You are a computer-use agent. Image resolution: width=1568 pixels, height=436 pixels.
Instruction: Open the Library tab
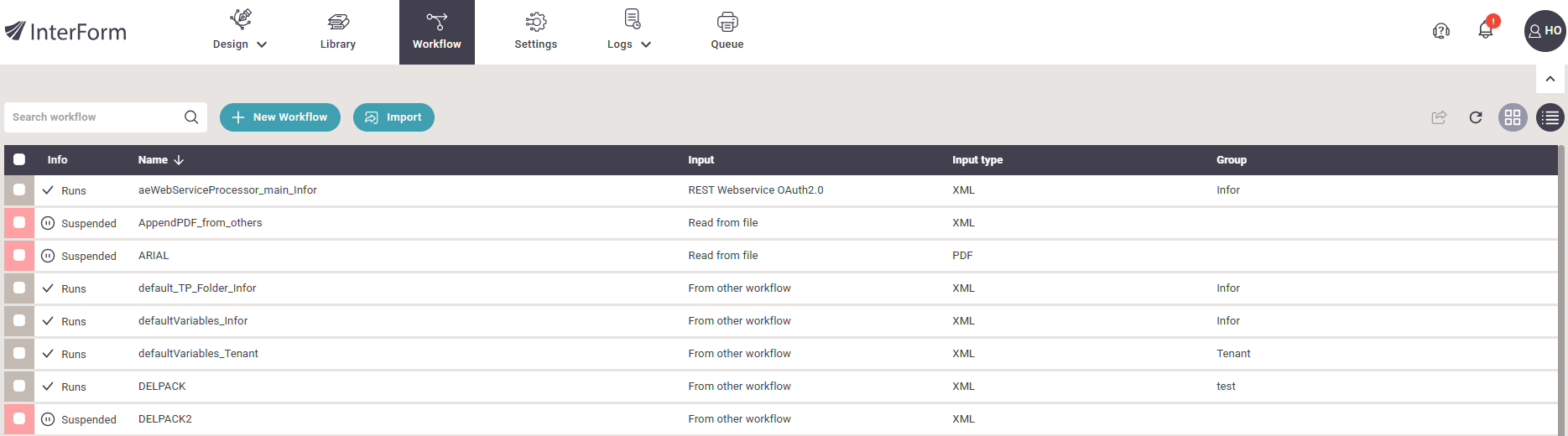coord(338,32)
